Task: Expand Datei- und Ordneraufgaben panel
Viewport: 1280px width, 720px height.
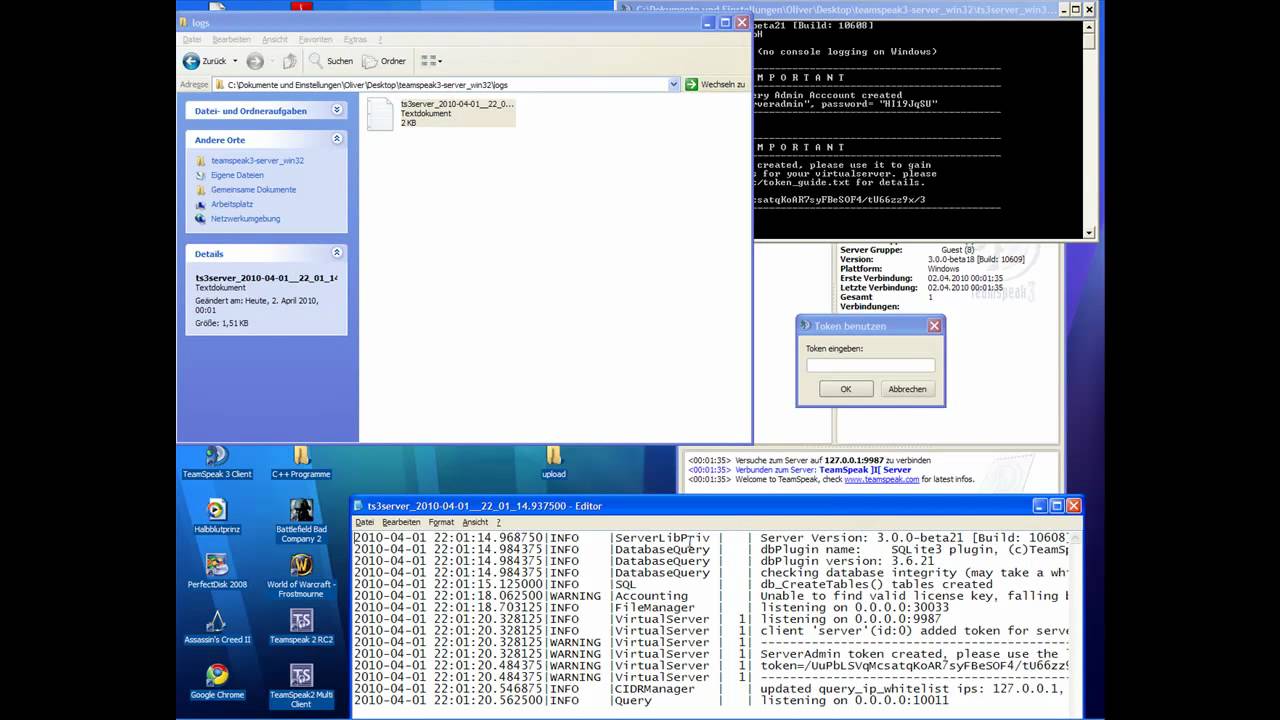Action: 337,110
